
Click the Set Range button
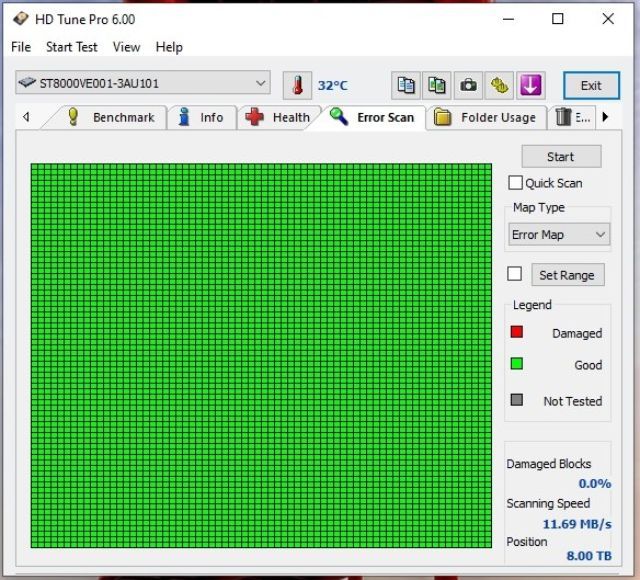point(567,275)
